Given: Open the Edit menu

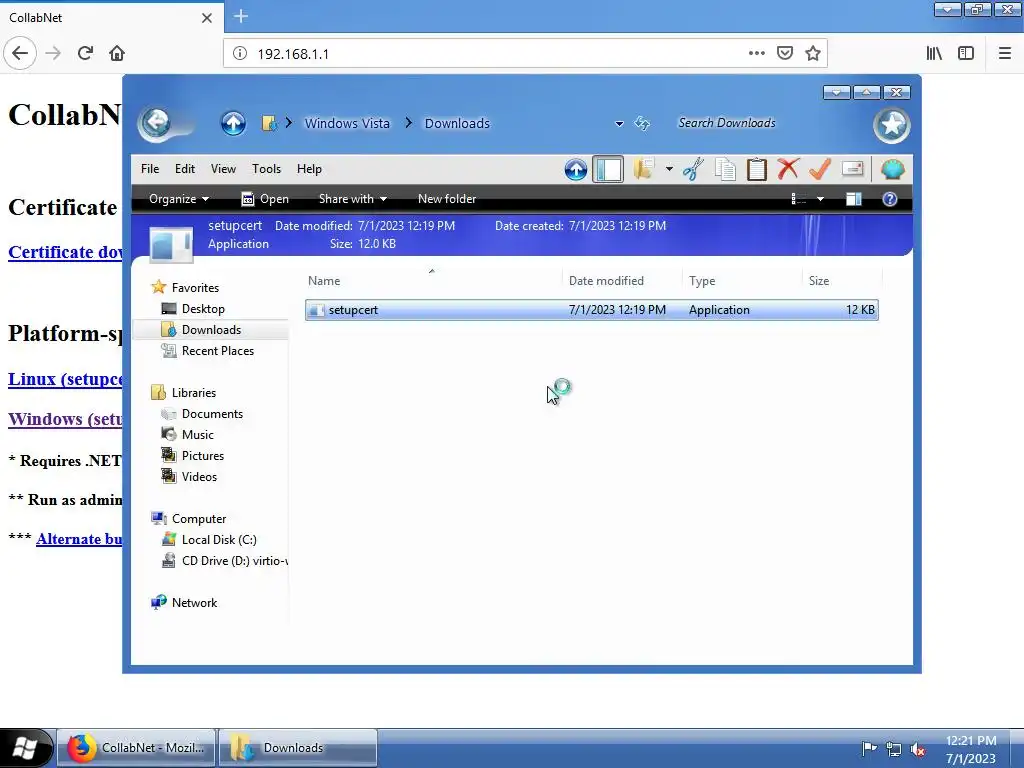Looking at the screenshot, I should click(185, 169).
